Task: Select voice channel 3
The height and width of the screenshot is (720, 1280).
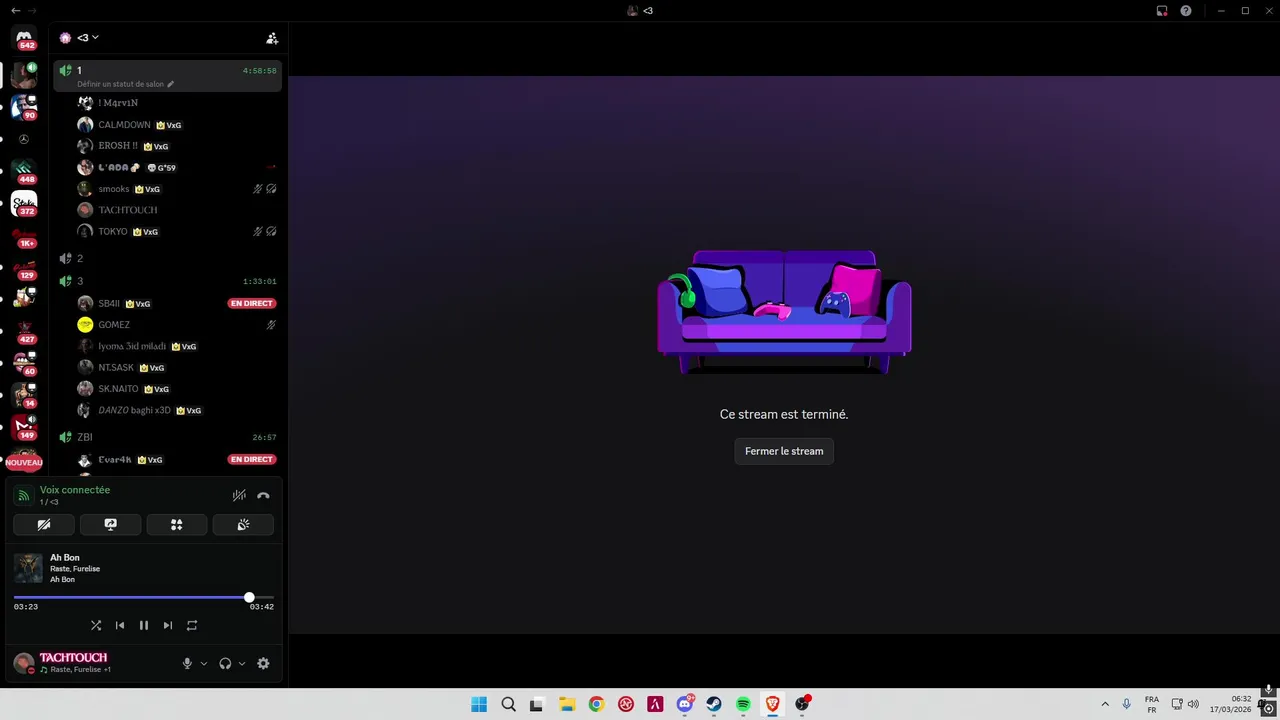Action: click(x=167, y=281)
